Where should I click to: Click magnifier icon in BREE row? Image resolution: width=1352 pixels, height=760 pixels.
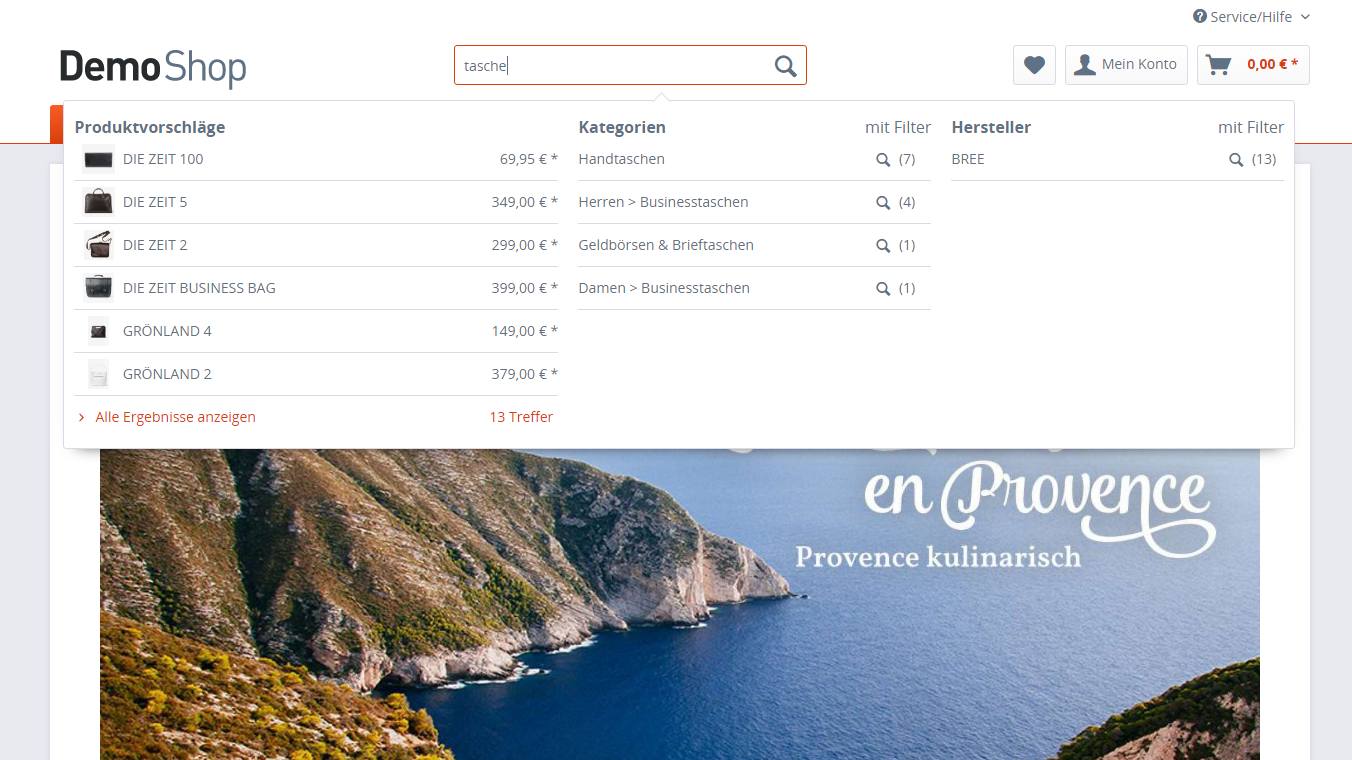pos(1236,160)
